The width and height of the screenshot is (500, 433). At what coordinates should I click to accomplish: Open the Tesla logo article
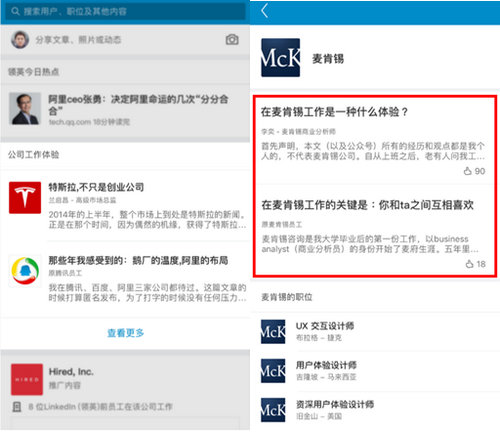point(25,198)
